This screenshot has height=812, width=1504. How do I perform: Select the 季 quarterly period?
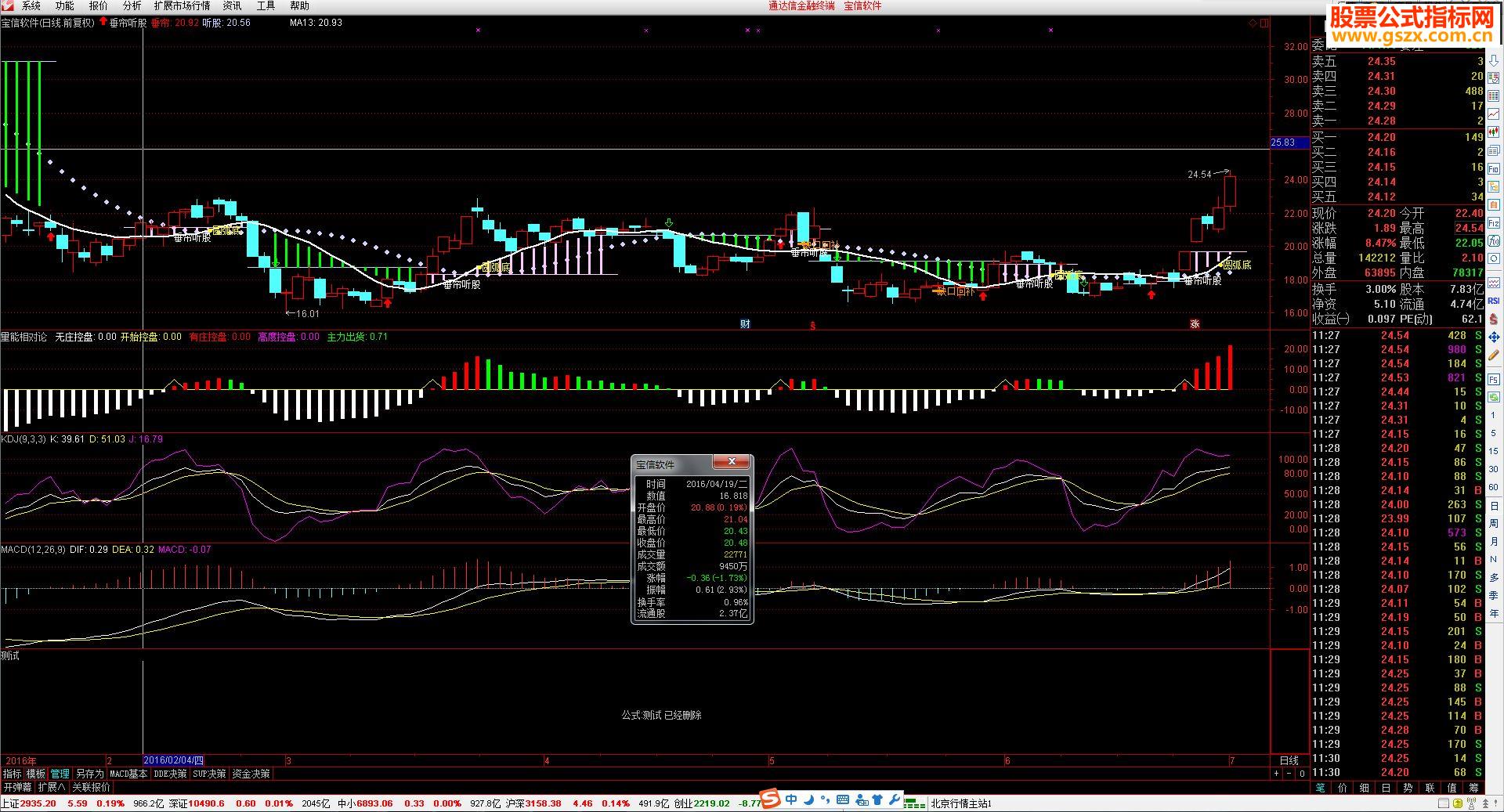1493,595
